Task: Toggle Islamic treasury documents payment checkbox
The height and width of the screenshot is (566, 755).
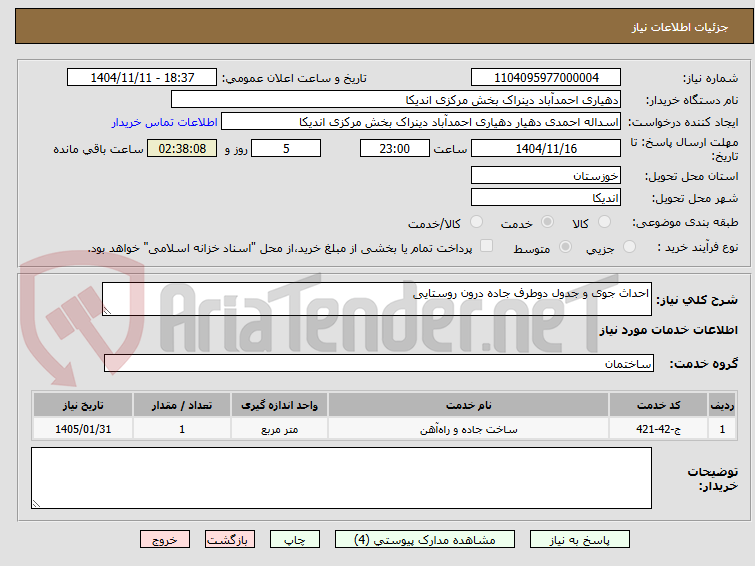Action: tap(487, 246)
